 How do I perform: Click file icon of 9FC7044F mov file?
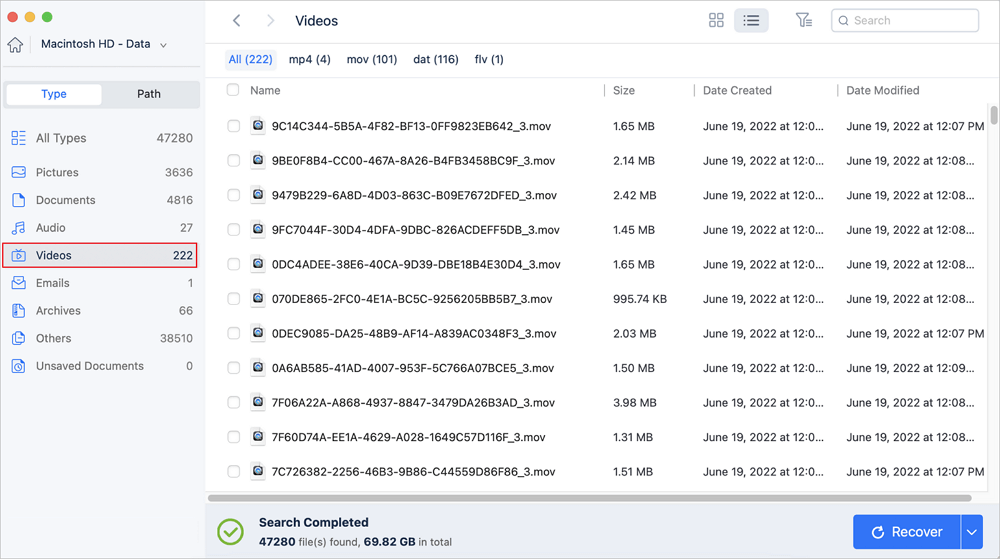point(258,229)
